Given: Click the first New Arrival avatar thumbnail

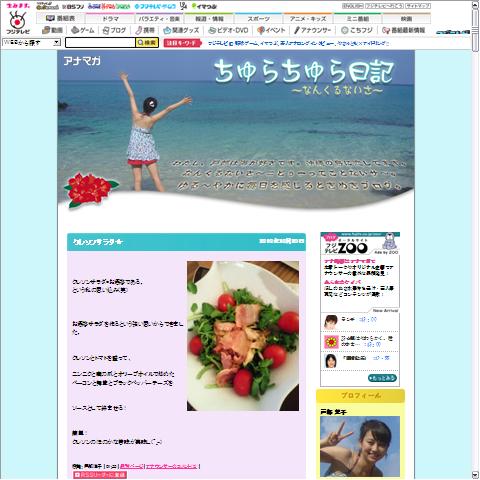Looking at the screenshot, I should 331,322.
